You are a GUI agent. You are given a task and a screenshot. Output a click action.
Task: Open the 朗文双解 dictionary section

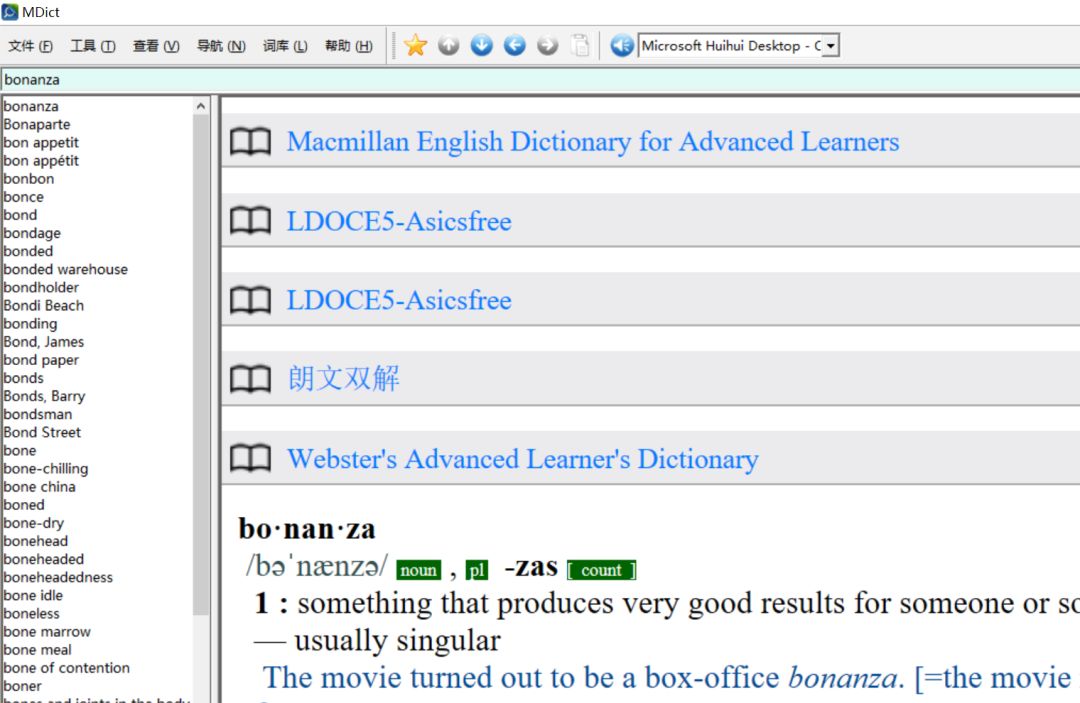pyautogui.click(x=344, y=379)
